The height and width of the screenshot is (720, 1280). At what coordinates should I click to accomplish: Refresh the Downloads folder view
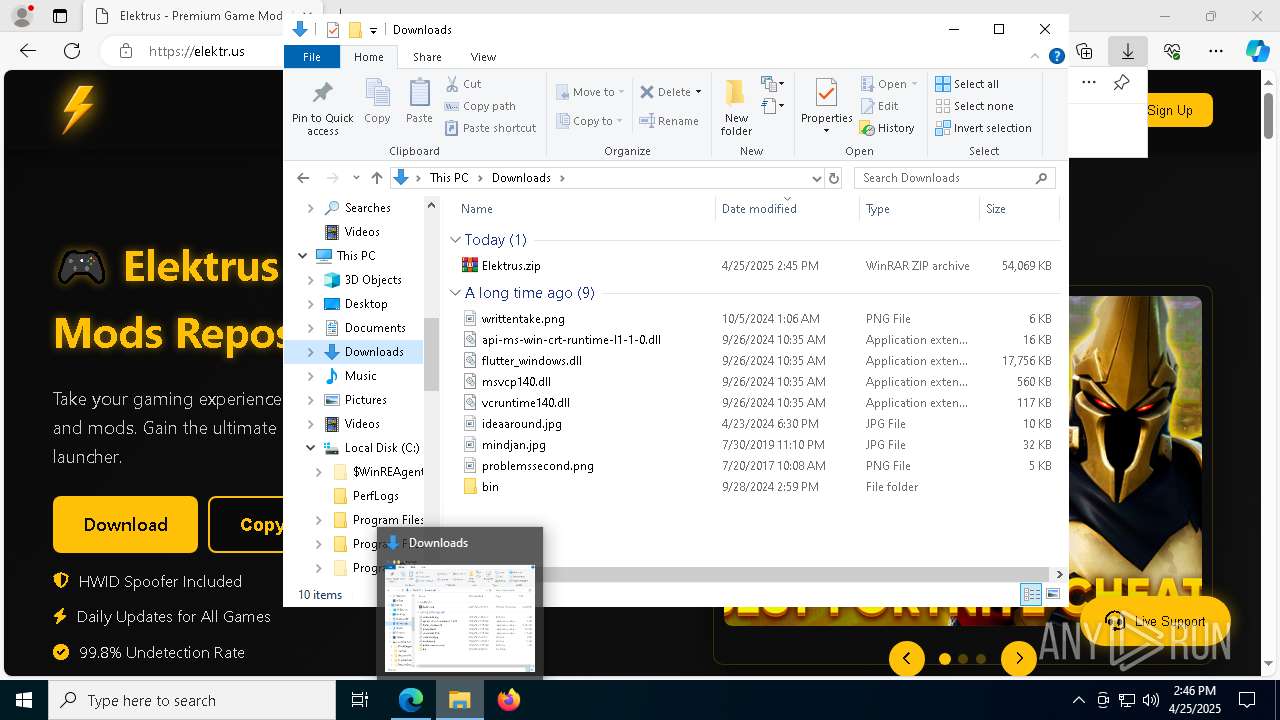pyautogui.click(x=833, y=178)
